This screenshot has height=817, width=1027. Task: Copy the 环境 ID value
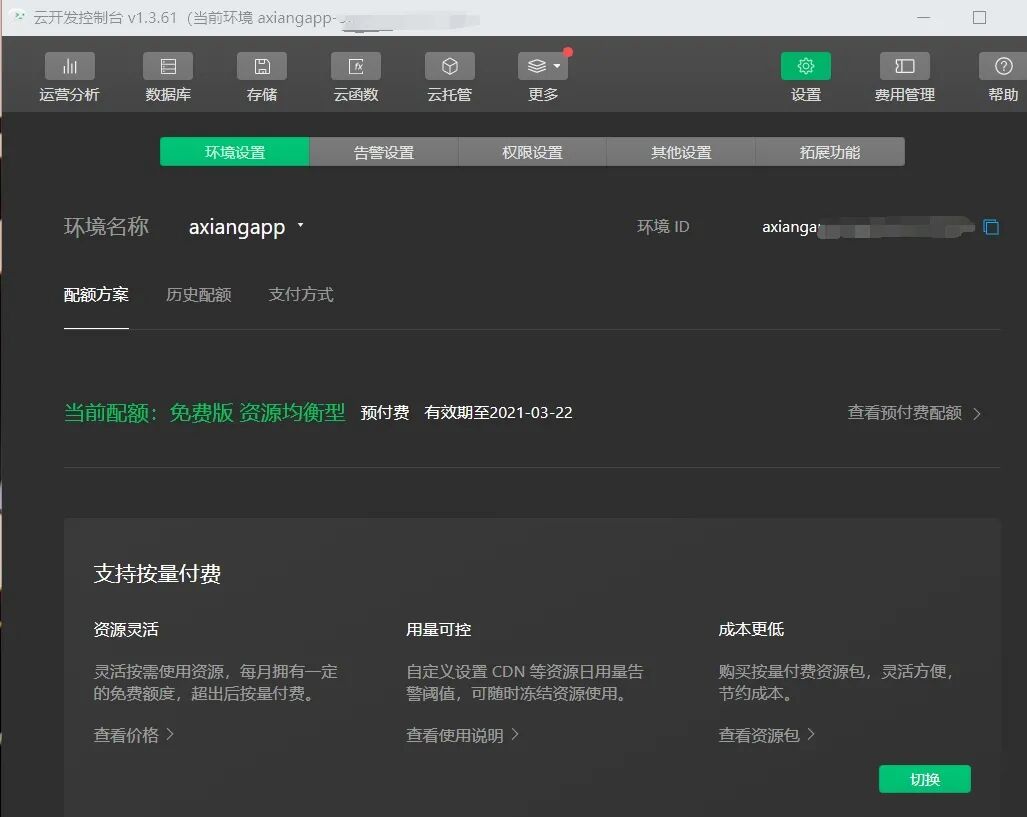point(991,227)
